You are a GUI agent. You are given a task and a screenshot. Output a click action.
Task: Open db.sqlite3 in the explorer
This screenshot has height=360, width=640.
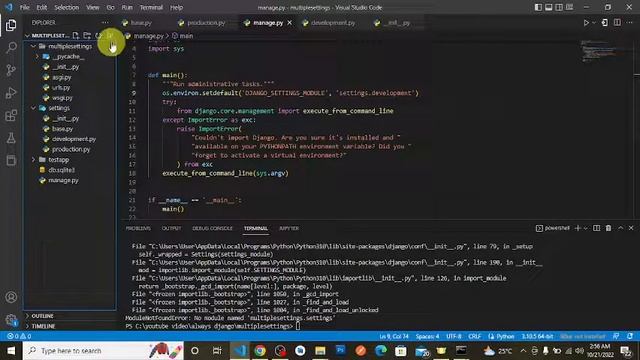tap(61, 170)
